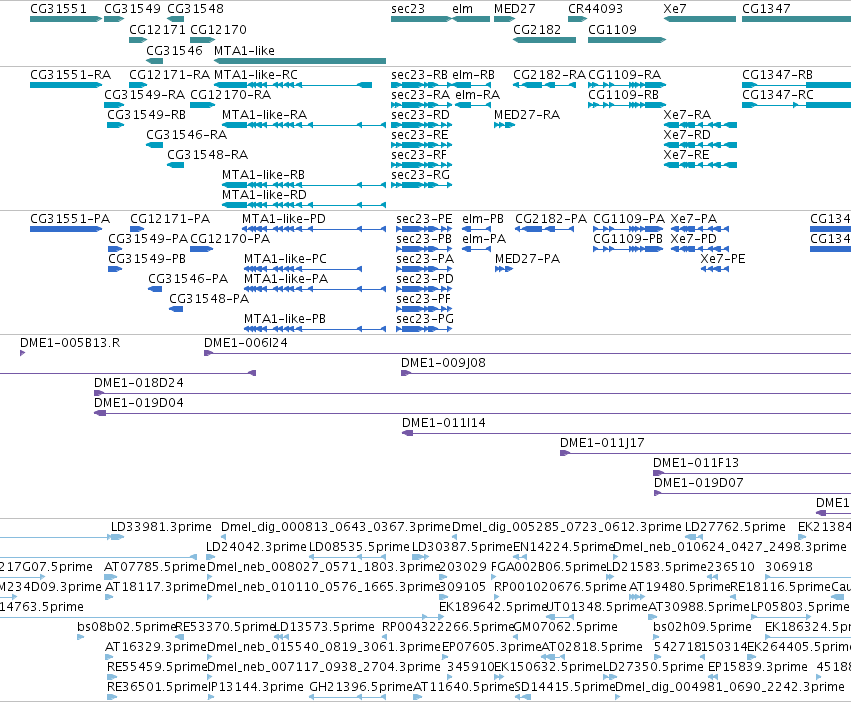This screenshot has width=851, height=702.
Task: Click protein CG31551-PA
Action: [66, 229]
